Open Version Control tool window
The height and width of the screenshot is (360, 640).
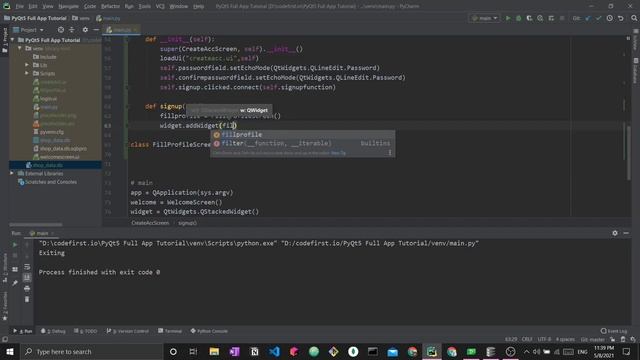[128, 331]
